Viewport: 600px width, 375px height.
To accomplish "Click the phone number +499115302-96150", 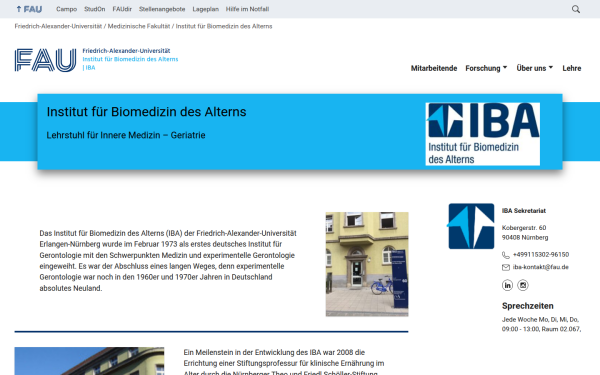I will [x=541, y=254].
